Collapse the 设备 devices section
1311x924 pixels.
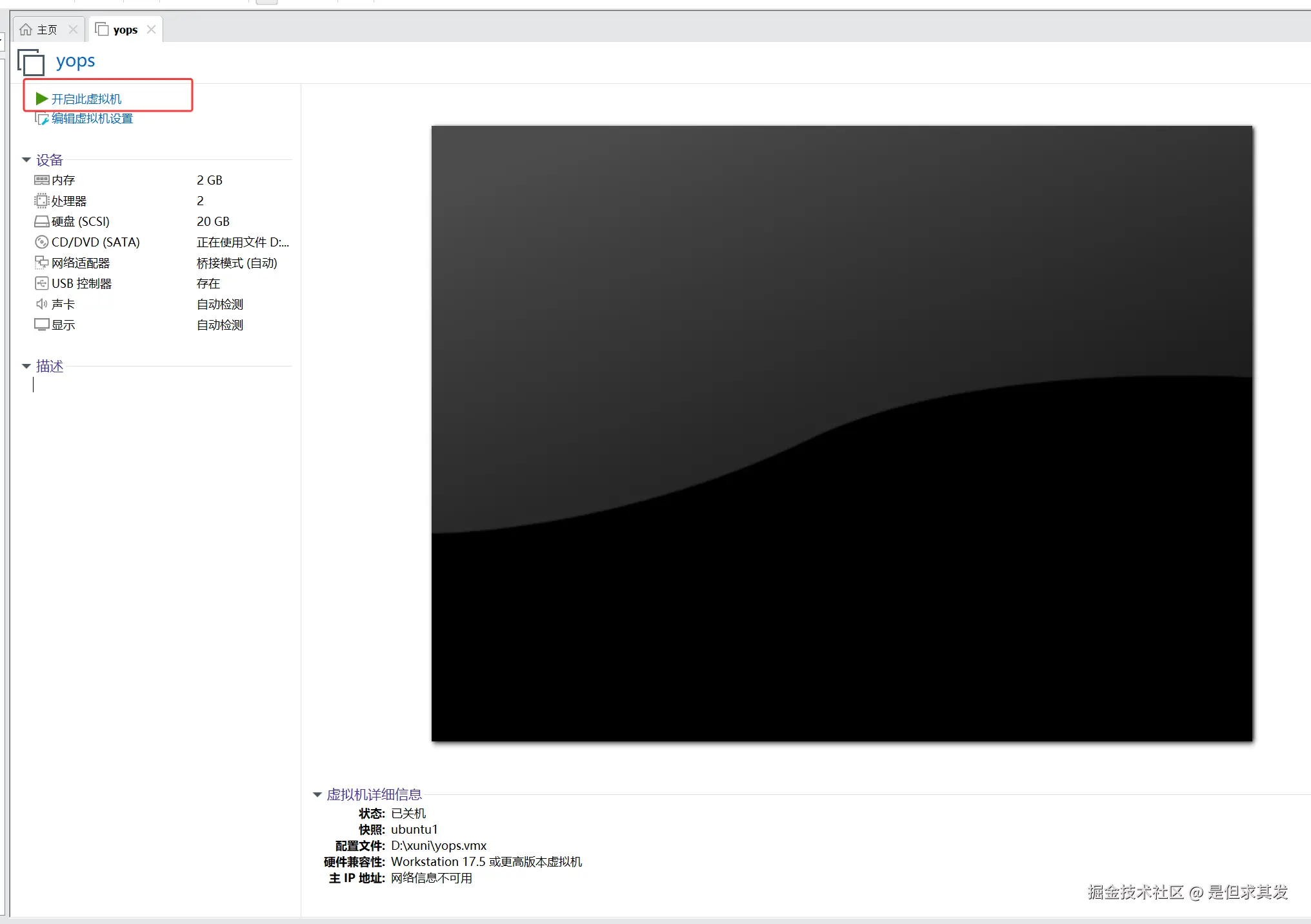26,159
